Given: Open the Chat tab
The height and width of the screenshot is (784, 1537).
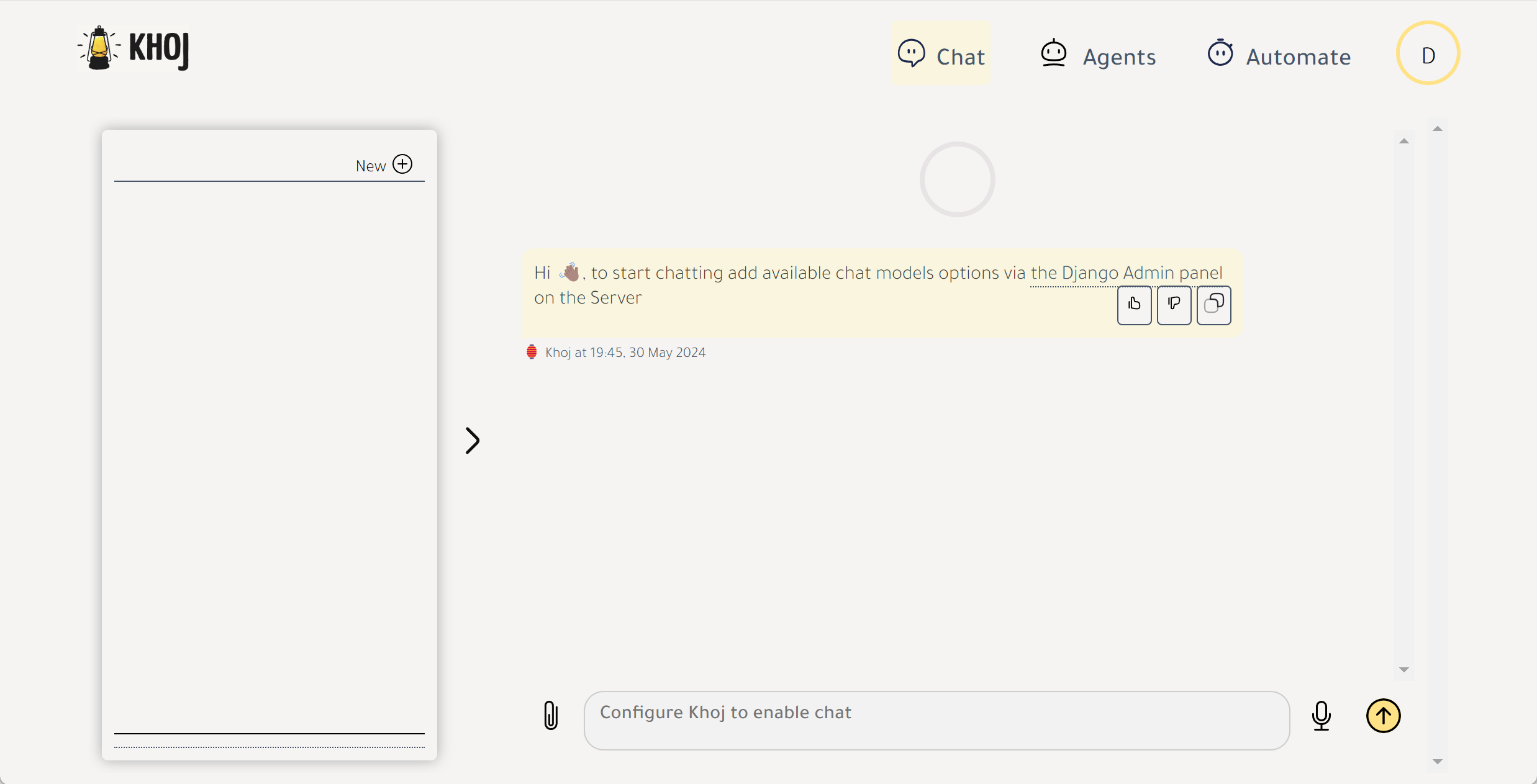Looking at the screenshot, I should coord(941,54).
